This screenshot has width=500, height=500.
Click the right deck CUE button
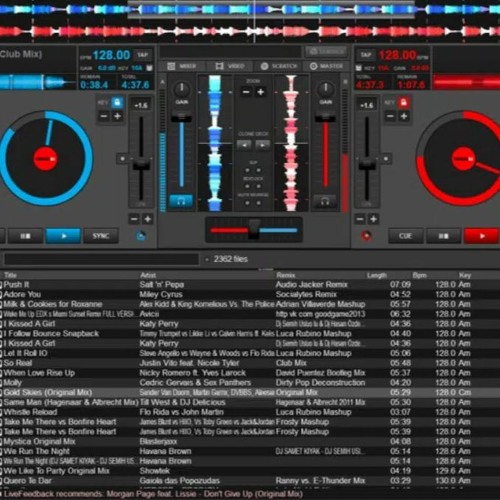pos(406,236)
